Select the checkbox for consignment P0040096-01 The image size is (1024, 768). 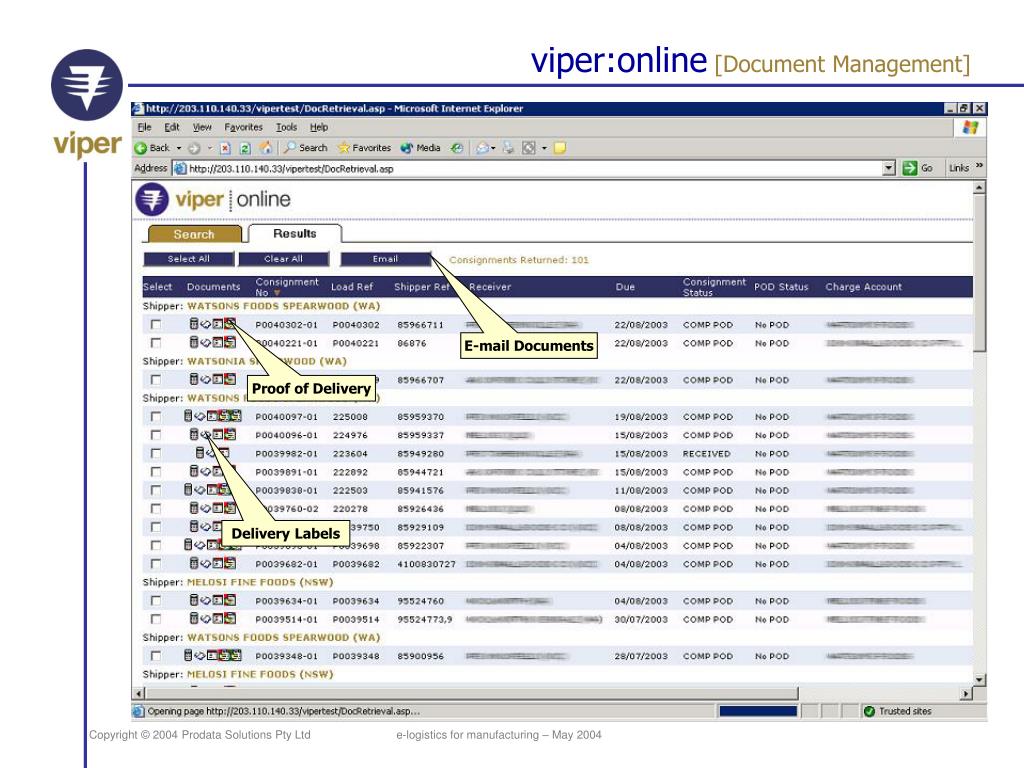tap(155, 434)
